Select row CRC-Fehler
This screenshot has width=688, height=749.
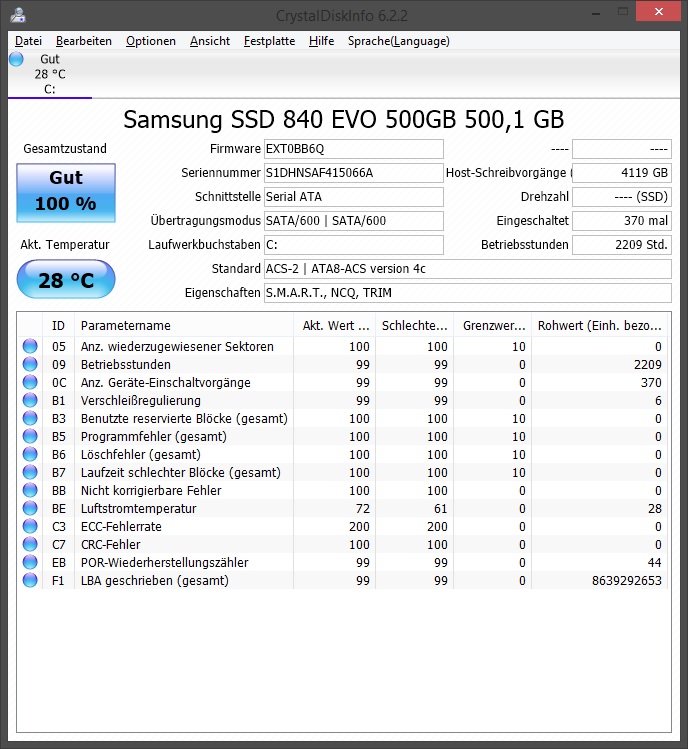click(x=343, y=544)
